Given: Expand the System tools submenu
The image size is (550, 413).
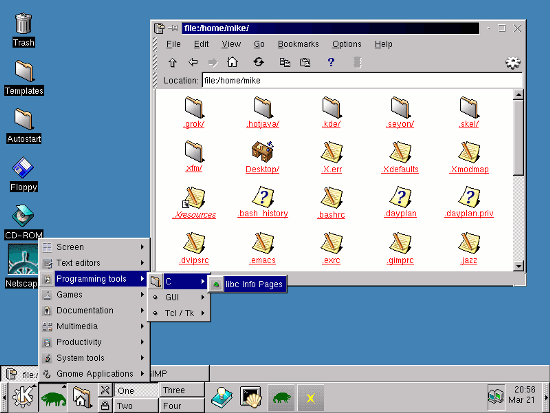Looking at the screenshot, I should point(94,358).
